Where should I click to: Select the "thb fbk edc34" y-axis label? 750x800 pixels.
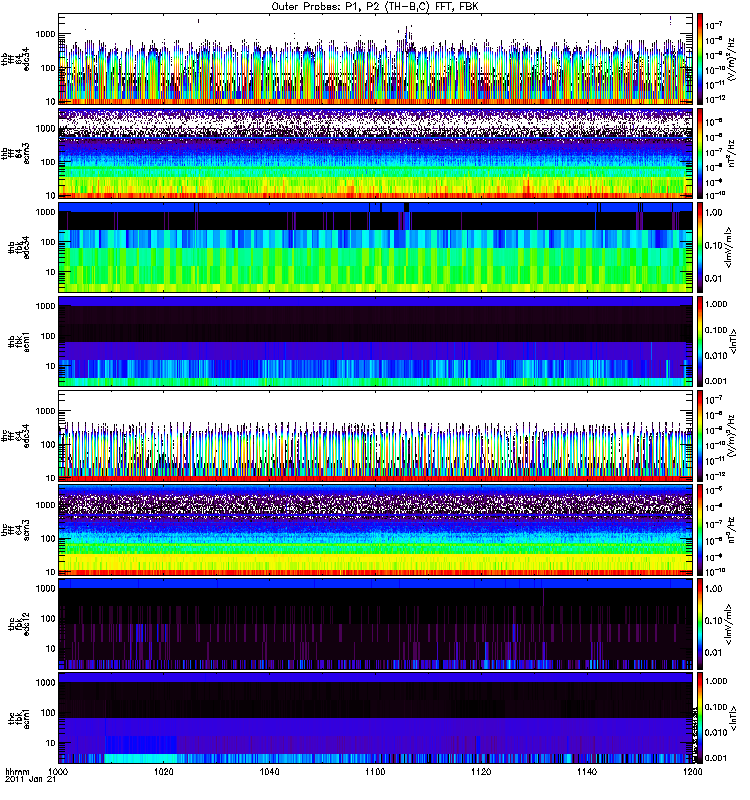(x=19, y=247)
